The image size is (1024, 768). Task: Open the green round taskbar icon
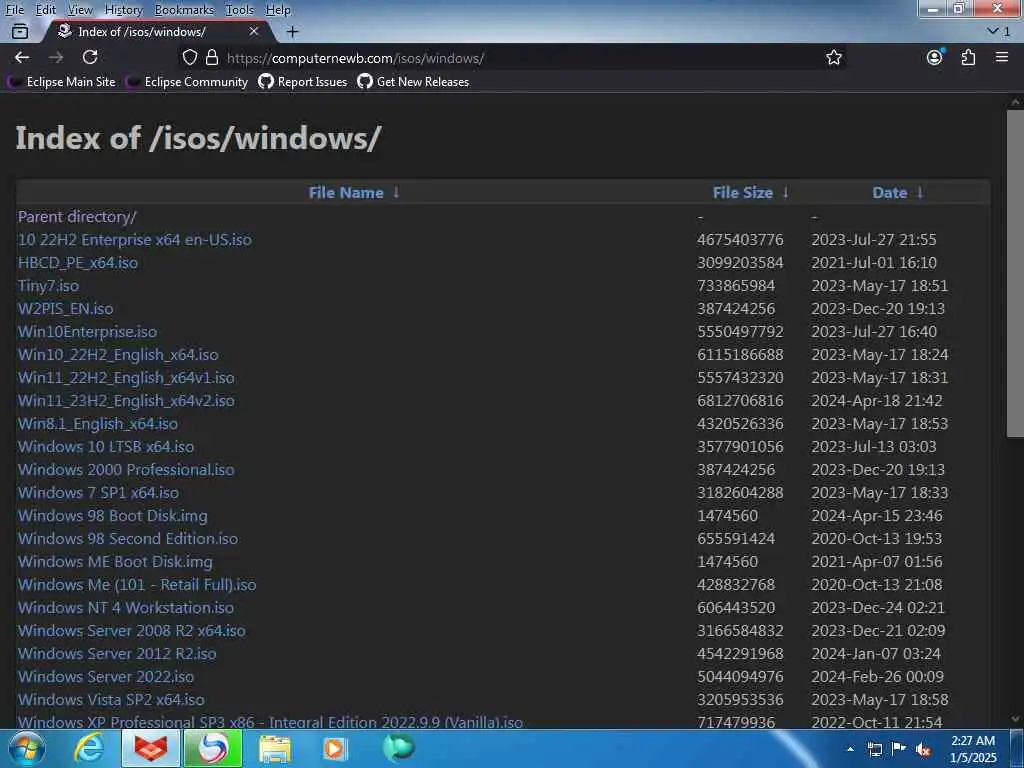[398, 746]
